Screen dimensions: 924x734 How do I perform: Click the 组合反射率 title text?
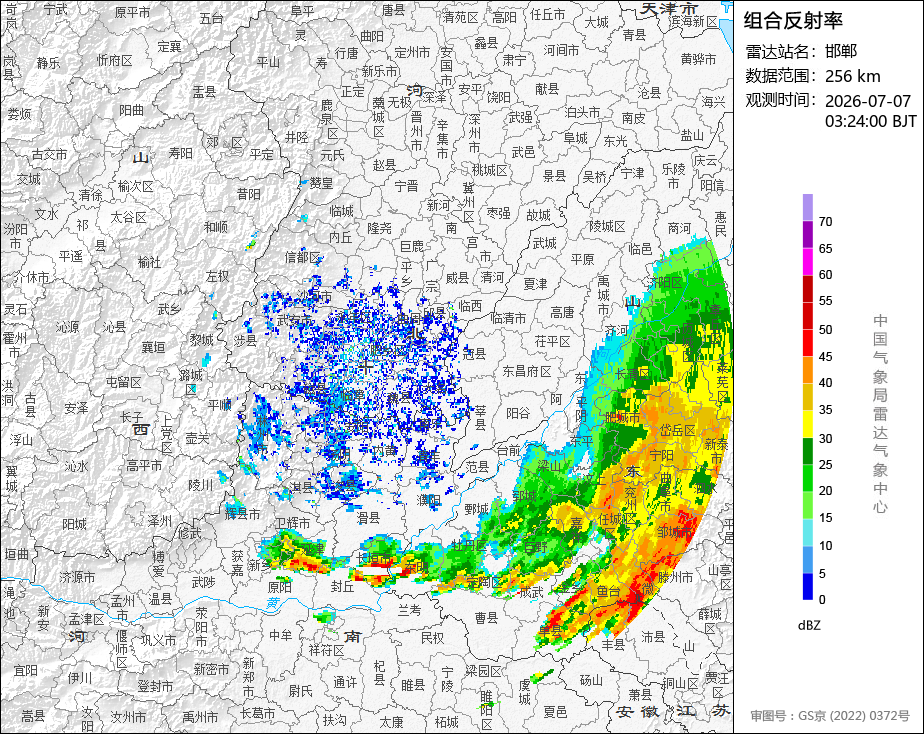793,21
